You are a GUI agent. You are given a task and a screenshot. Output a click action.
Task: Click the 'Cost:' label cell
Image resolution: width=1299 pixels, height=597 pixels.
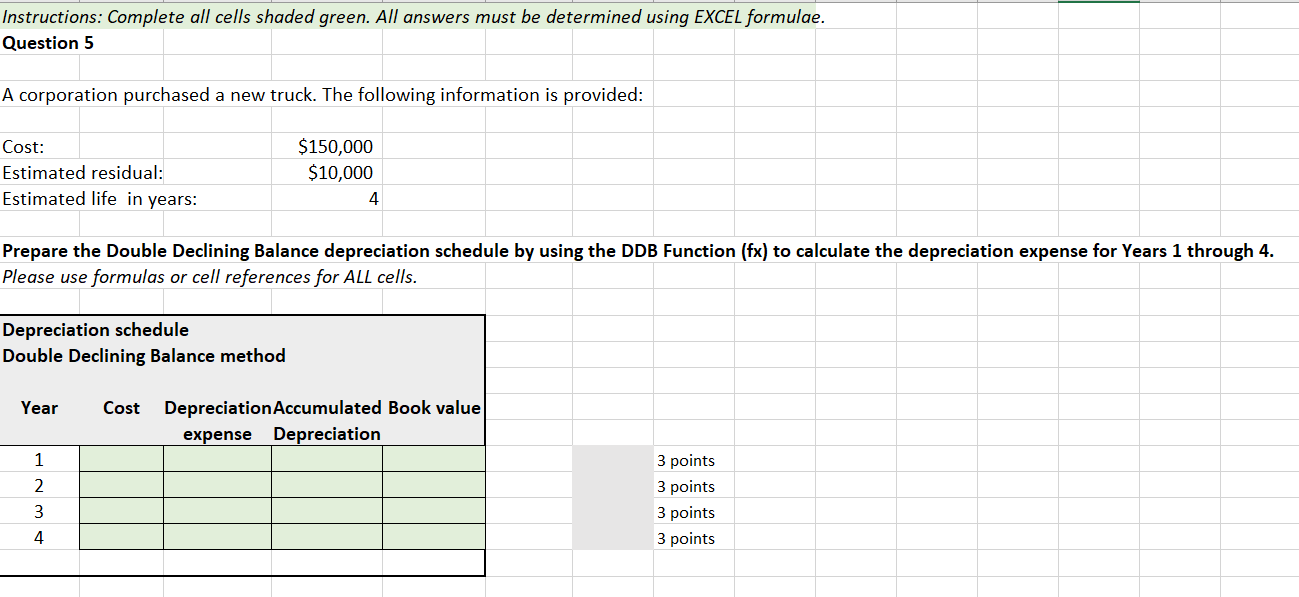pos(24,147)
